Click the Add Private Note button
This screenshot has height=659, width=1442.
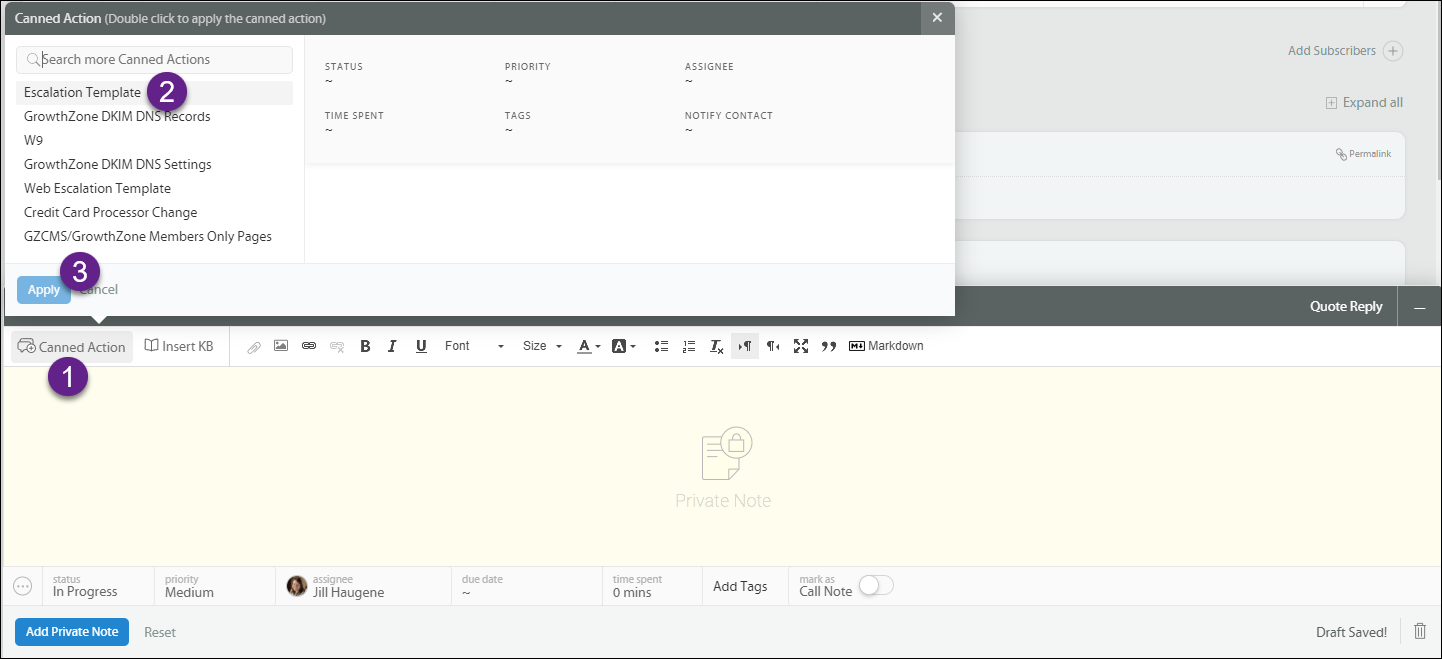(x=72, y=632)
